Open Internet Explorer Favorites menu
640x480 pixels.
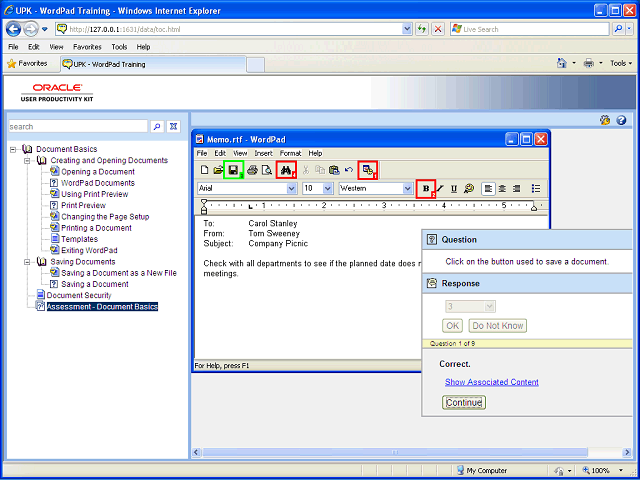87,47
